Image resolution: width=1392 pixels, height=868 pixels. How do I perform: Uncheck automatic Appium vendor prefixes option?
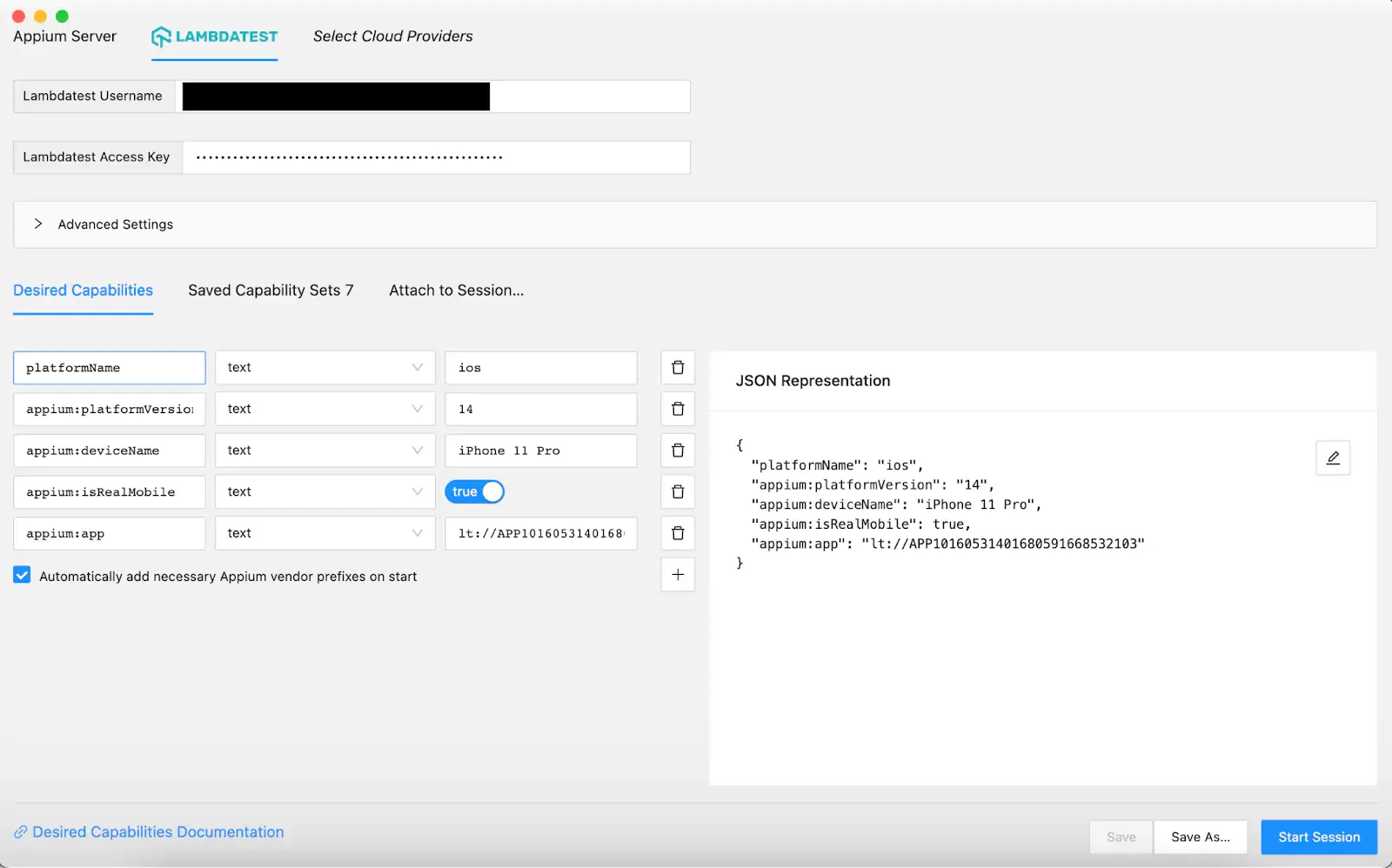tap(22, 575)
